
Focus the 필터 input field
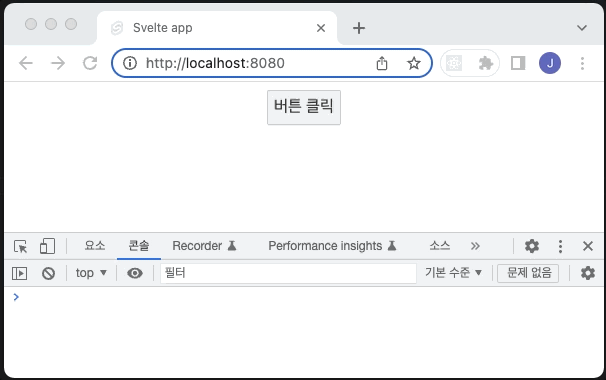click(x=288, y=273)
